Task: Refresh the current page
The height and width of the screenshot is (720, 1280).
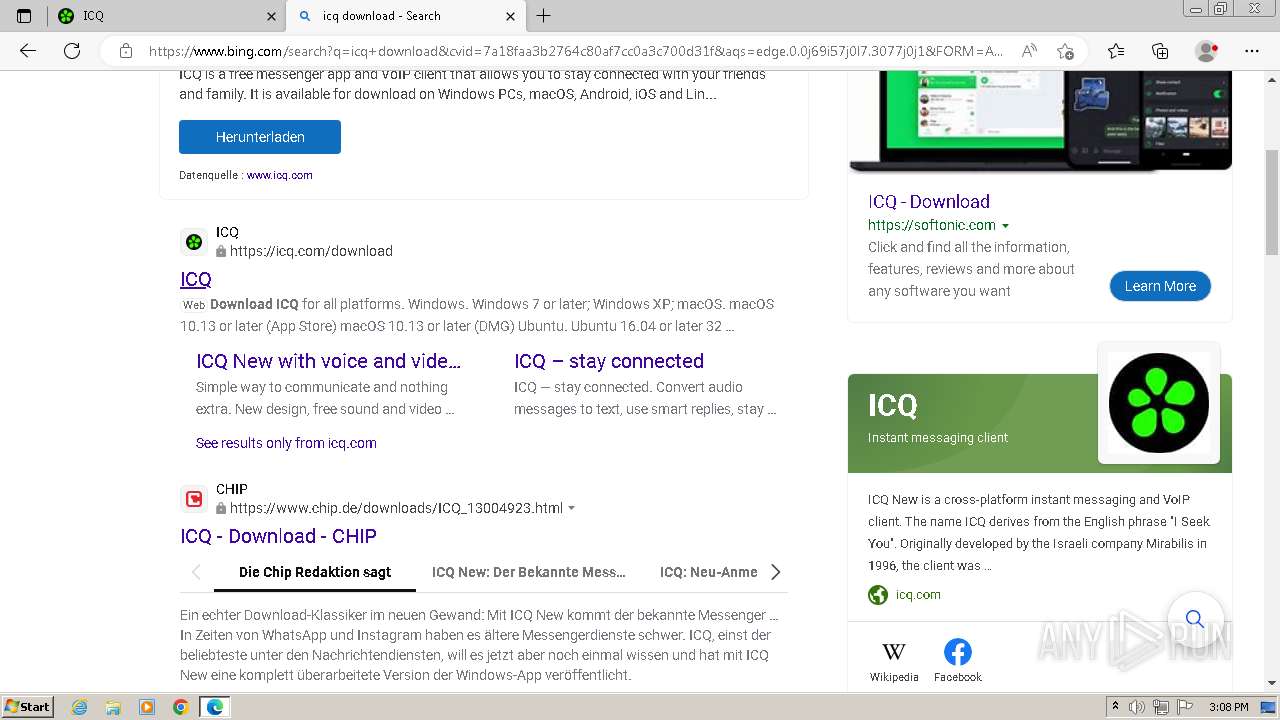Action: 72,51
